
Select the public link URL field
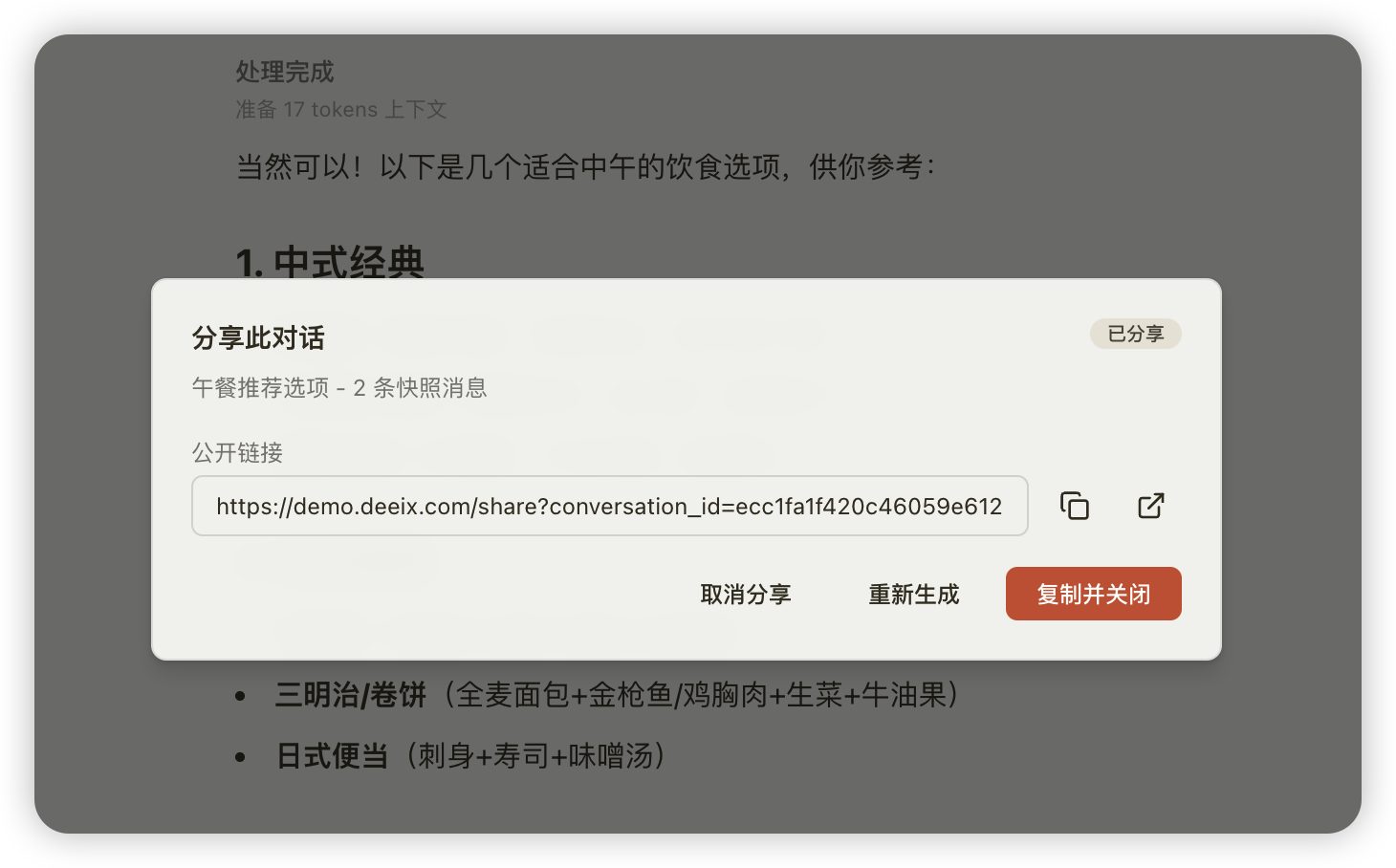pos(610,506)
